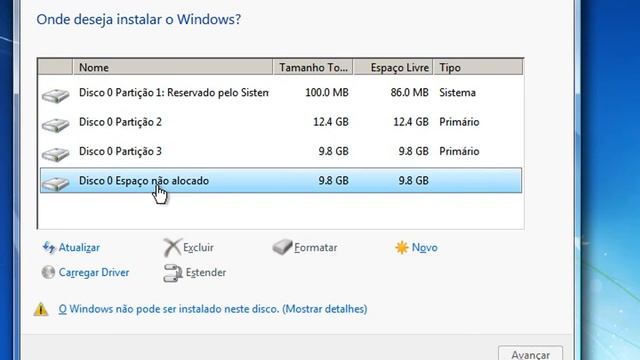
Task: Sort by the Tamanho To... column header
Action: click(x=313, y=67)
